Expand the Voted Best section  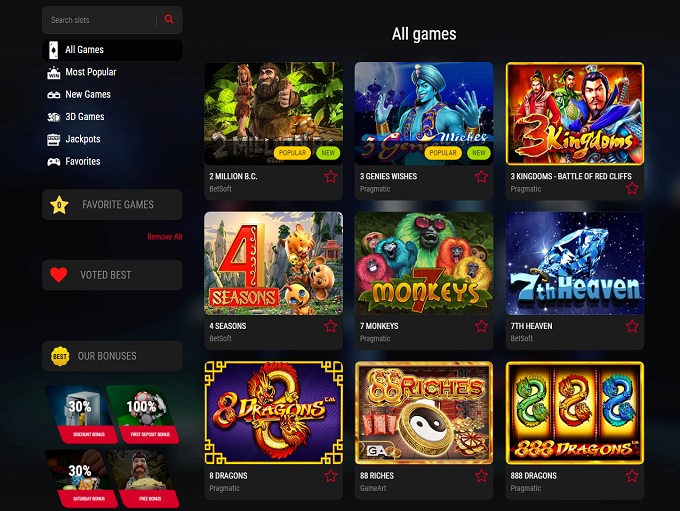(112, 275)
